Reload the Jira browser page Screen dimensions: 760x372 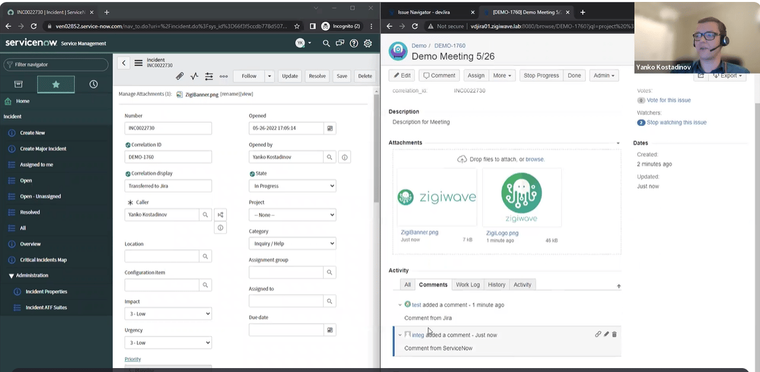point(415,26)
